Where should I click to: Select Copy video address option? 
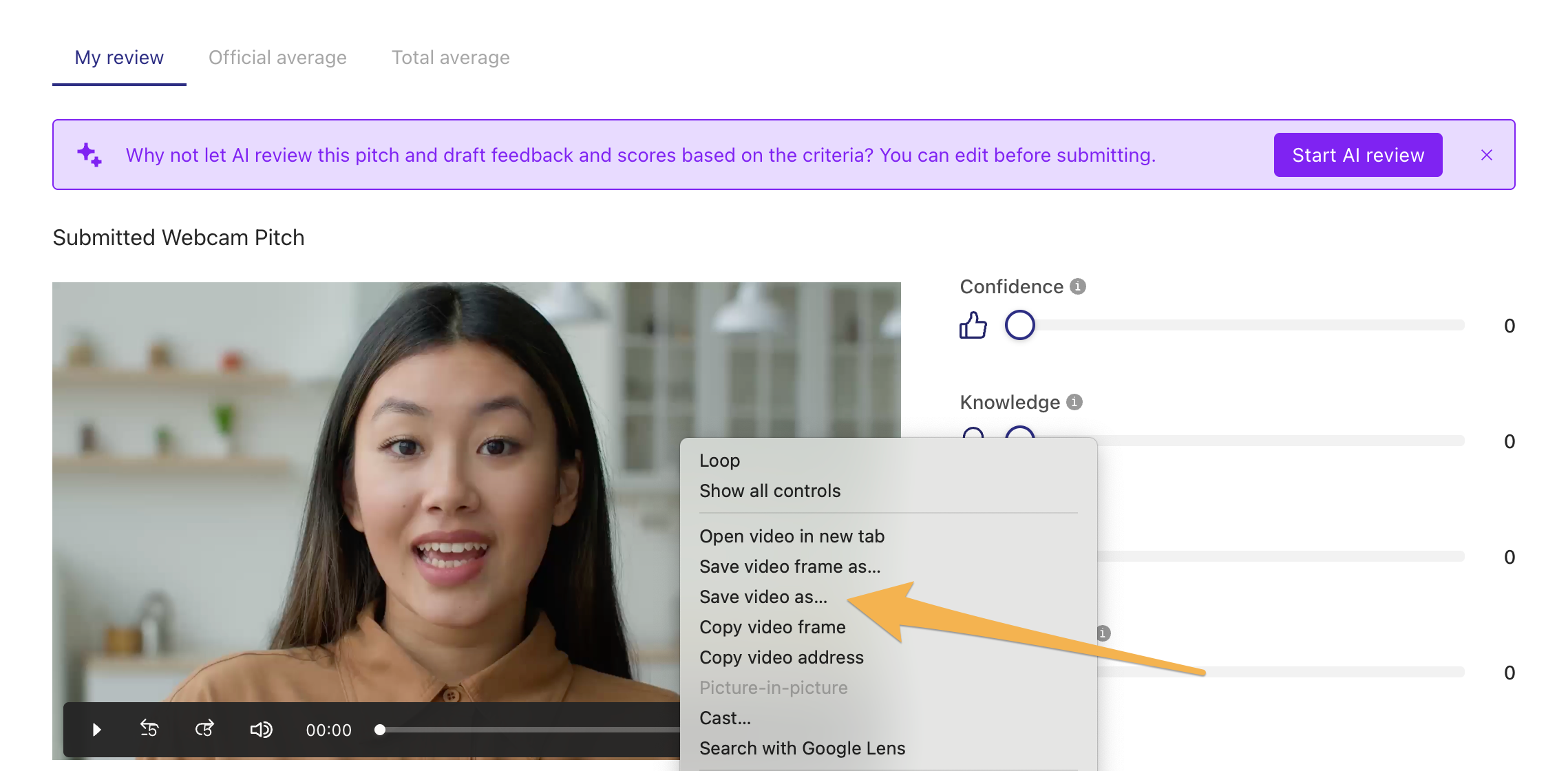781,657
